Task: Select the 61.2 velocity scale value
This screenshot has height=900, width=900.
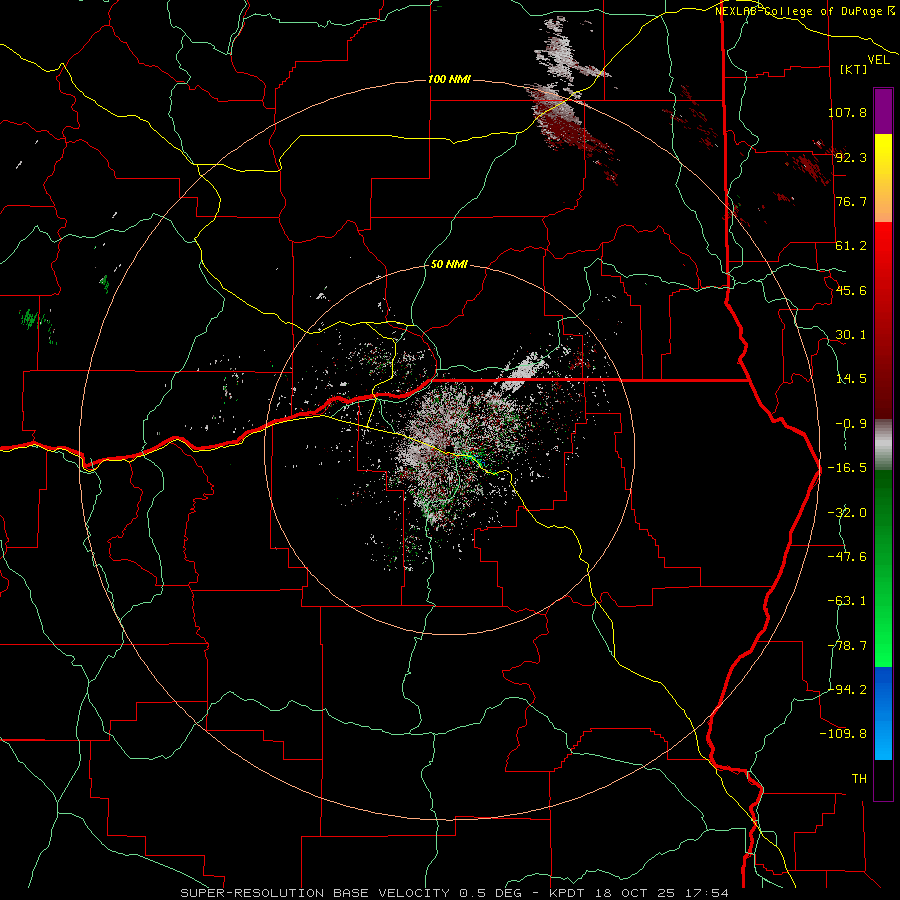Action: tap(851, 246)
